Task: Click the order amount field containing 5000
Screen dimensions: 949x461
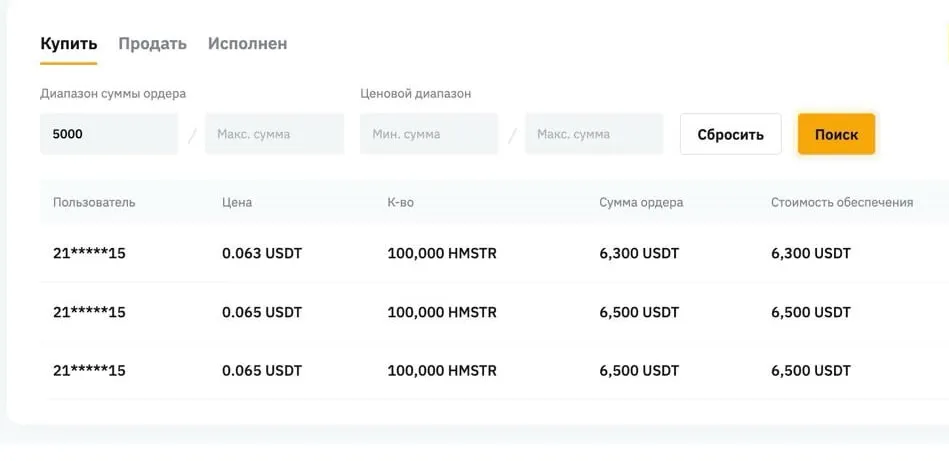Action: pyautogui.click(x=108, y=134)
